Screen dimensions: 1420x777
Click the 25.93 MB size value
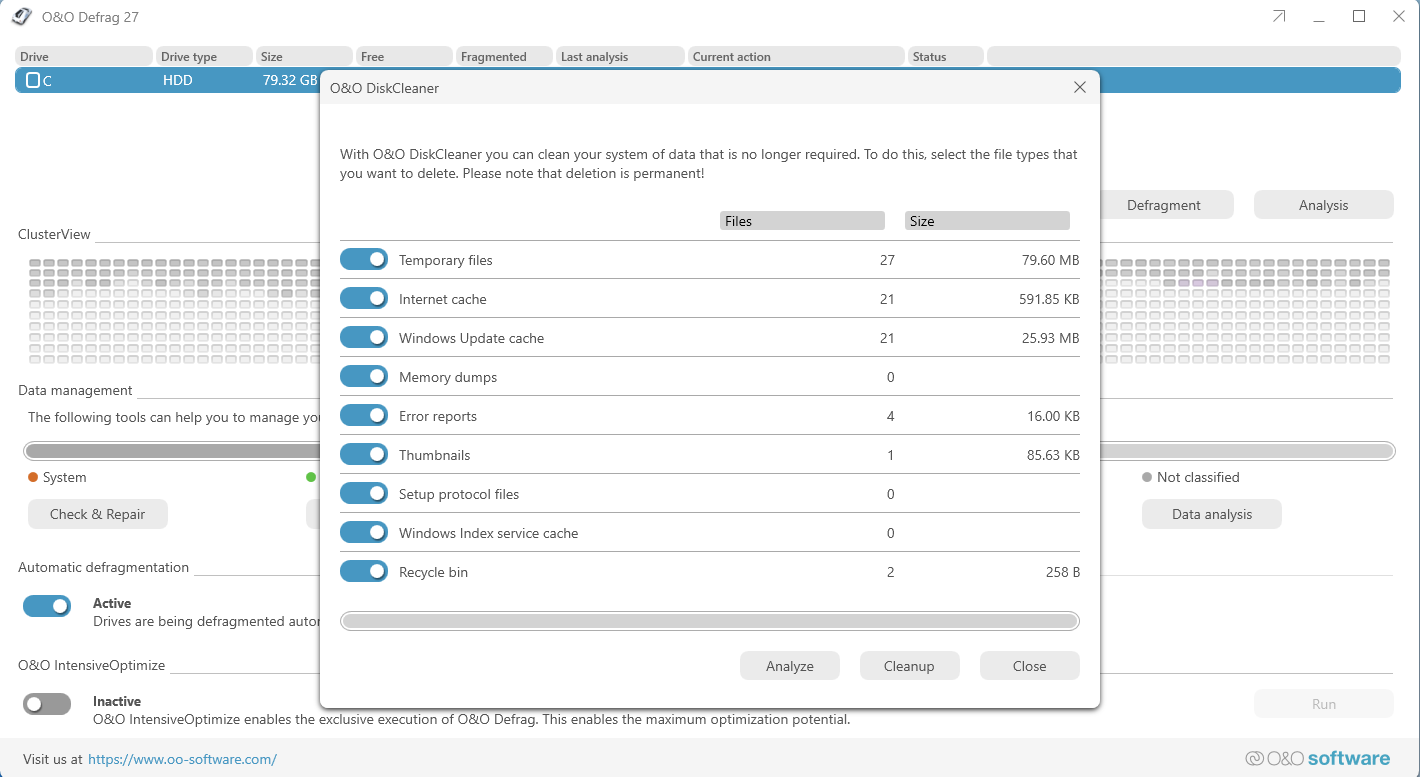click(1050, 338)
